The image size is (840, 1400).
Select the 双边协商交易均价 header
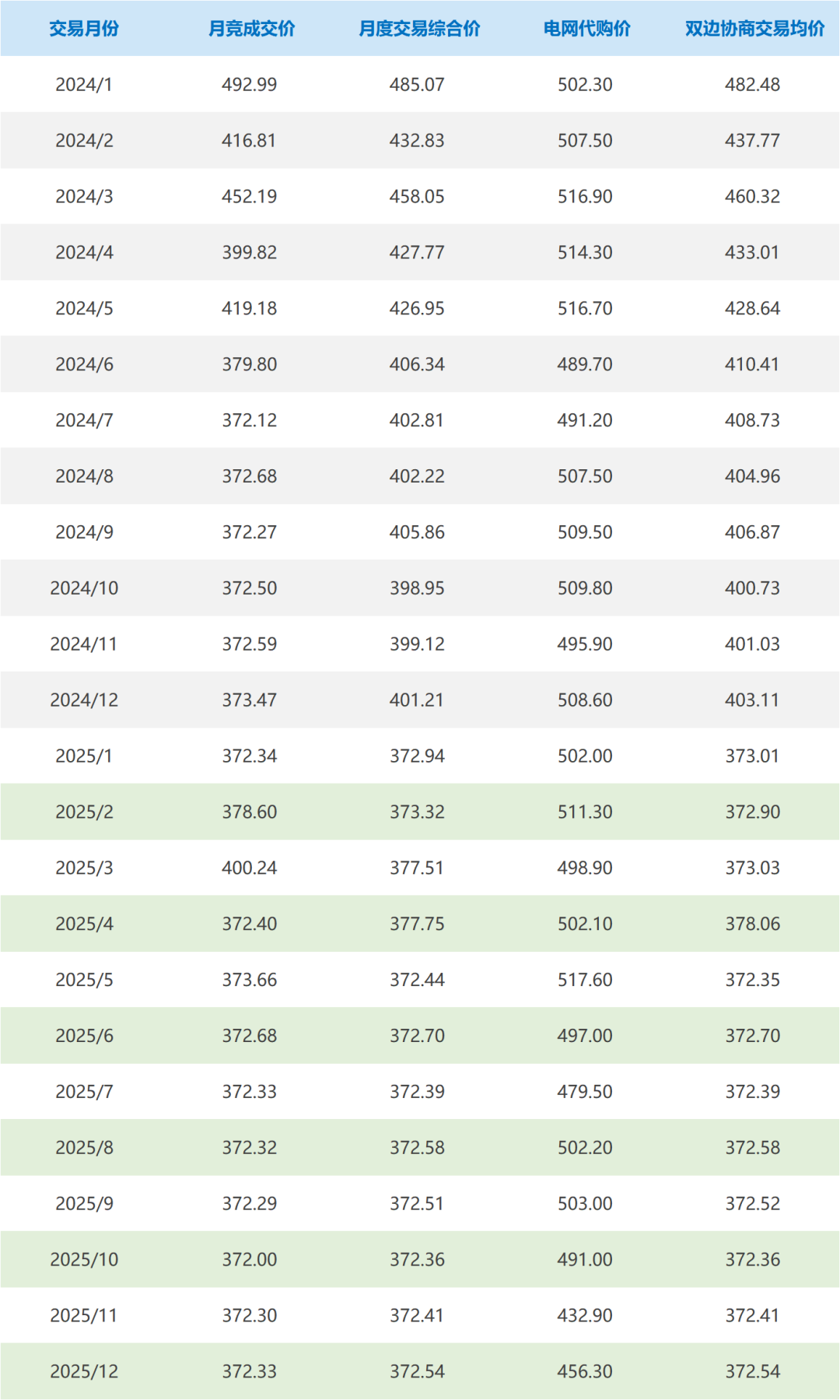[754, 29]
